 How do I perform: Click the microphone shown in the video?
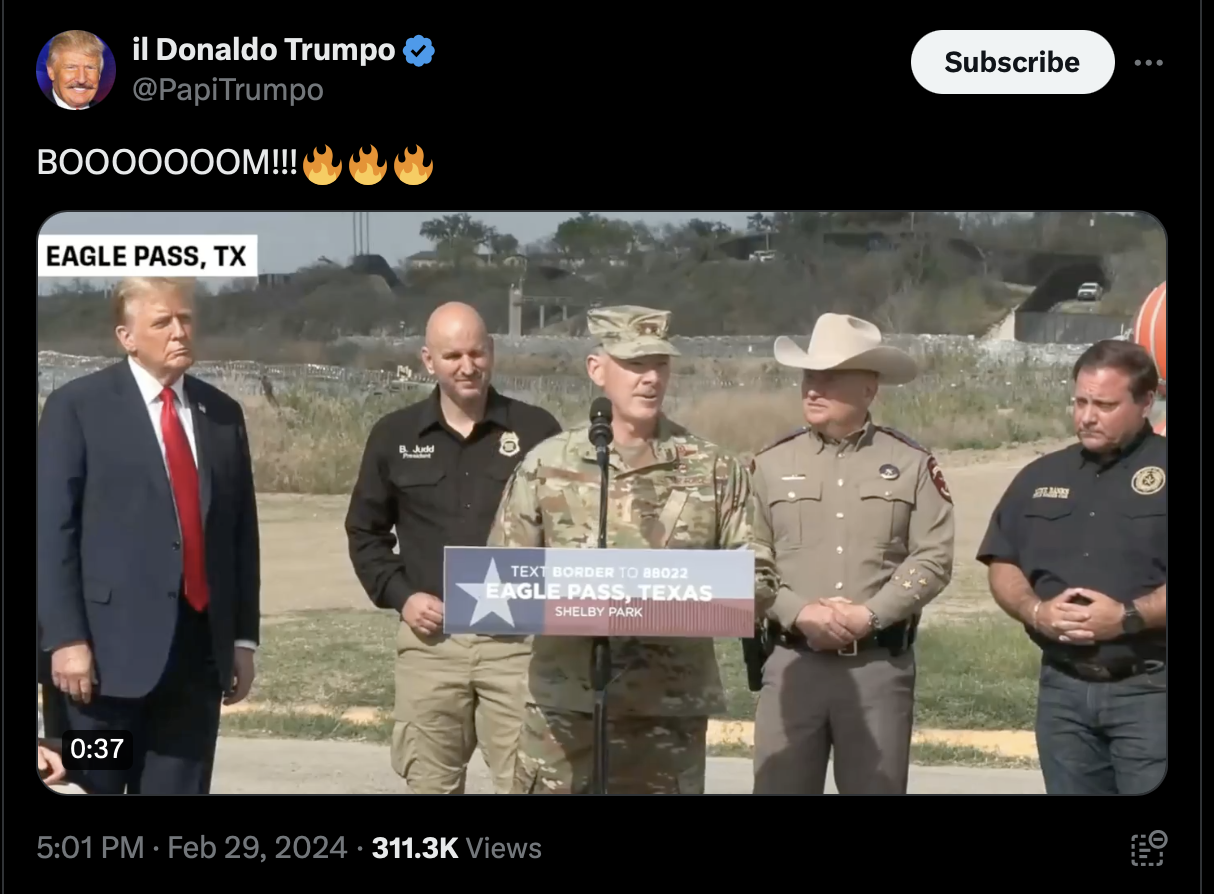tap(601, 422)
